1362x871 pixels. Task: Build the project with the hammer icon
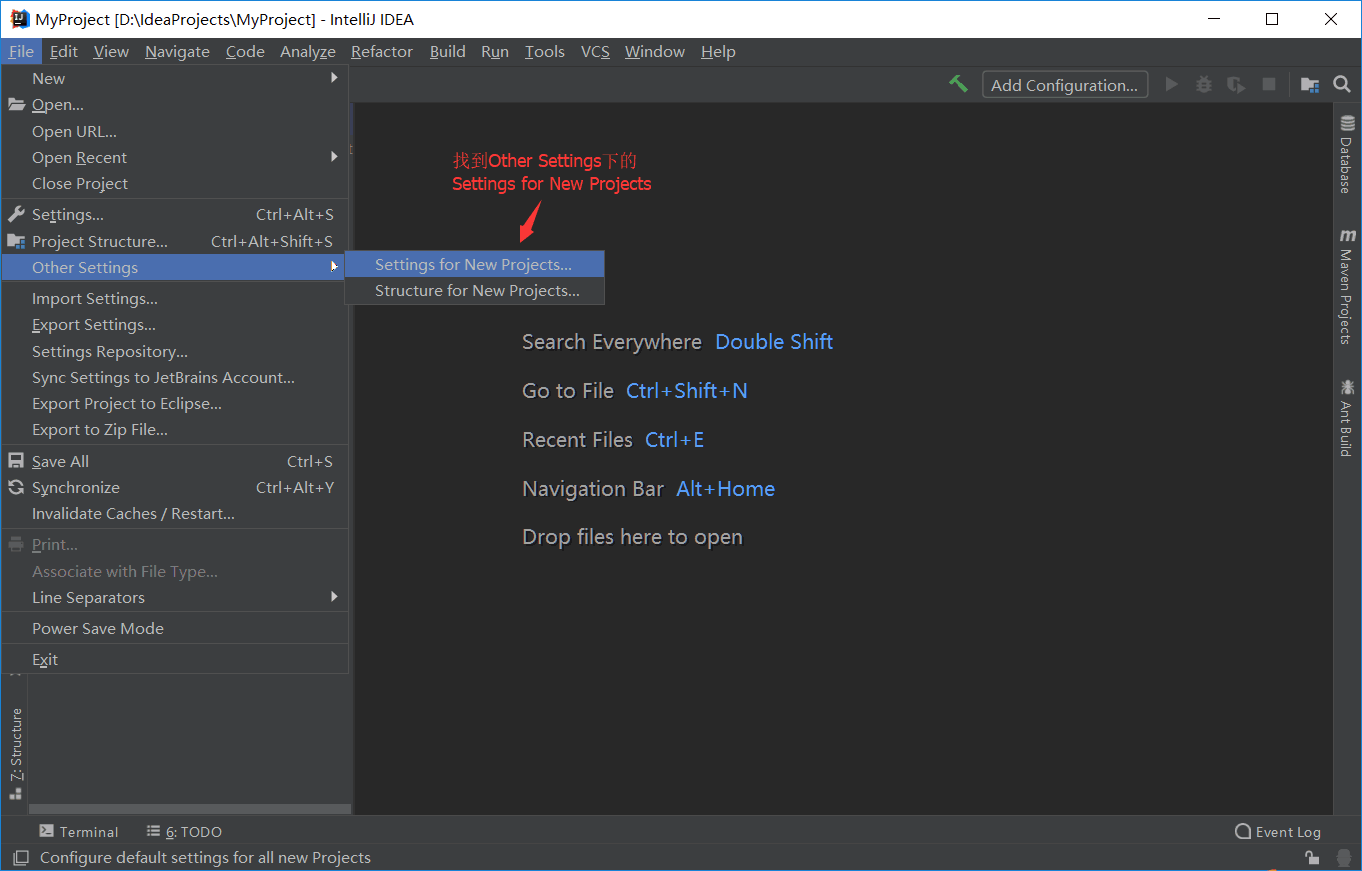point(958,84)
